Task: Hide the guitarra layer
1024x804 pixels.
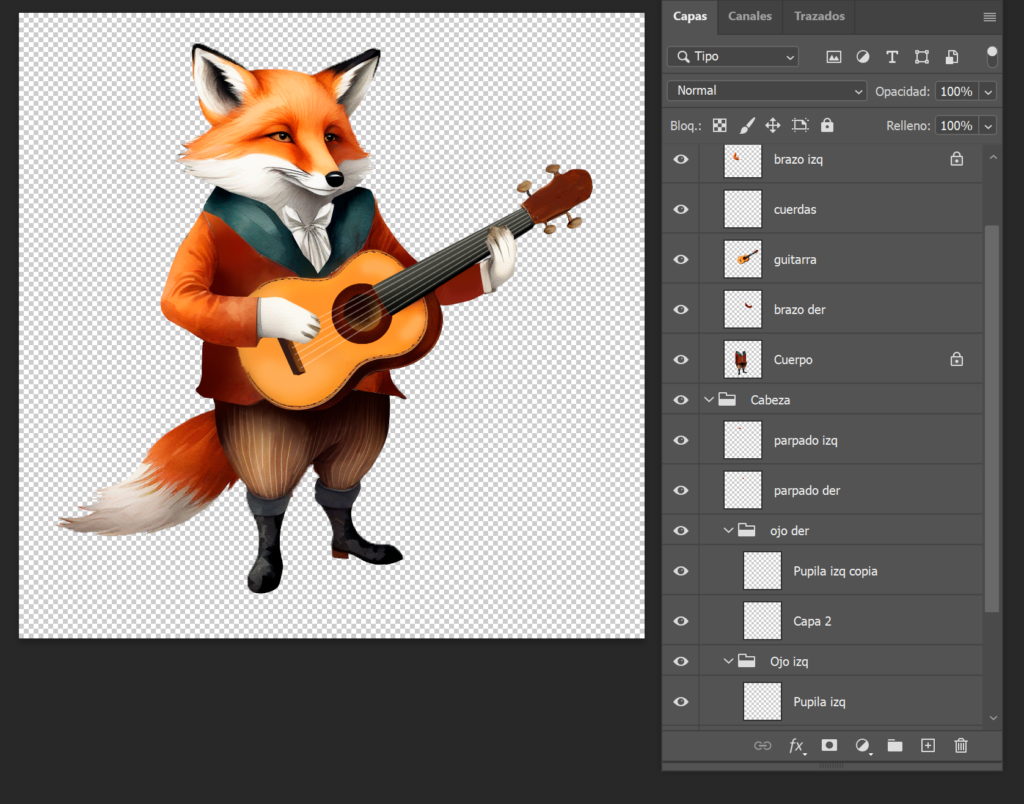Action: coord(681,259)
